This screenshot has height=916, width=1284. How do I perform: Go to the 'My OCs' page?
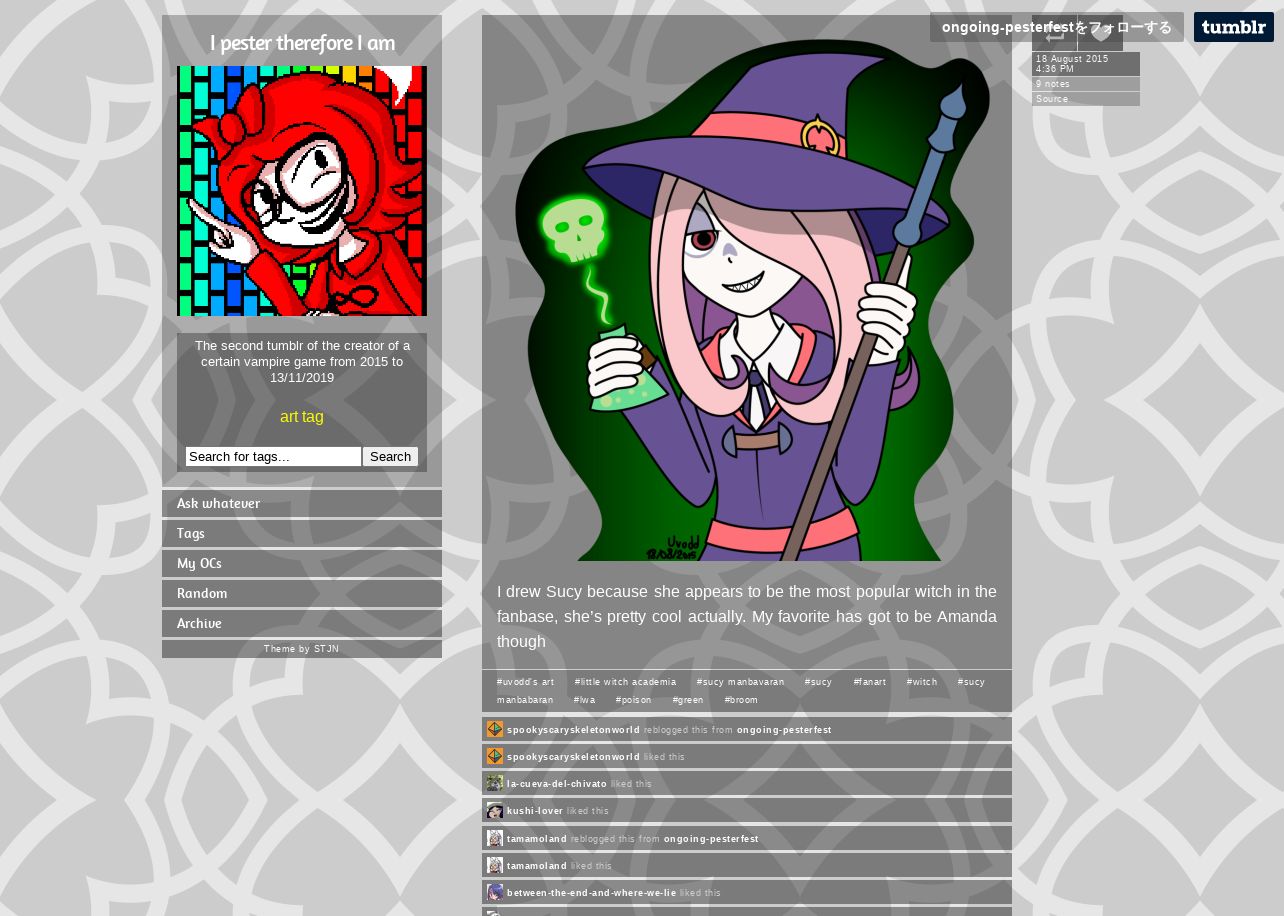pyautogui.click(x=302, y=563)
